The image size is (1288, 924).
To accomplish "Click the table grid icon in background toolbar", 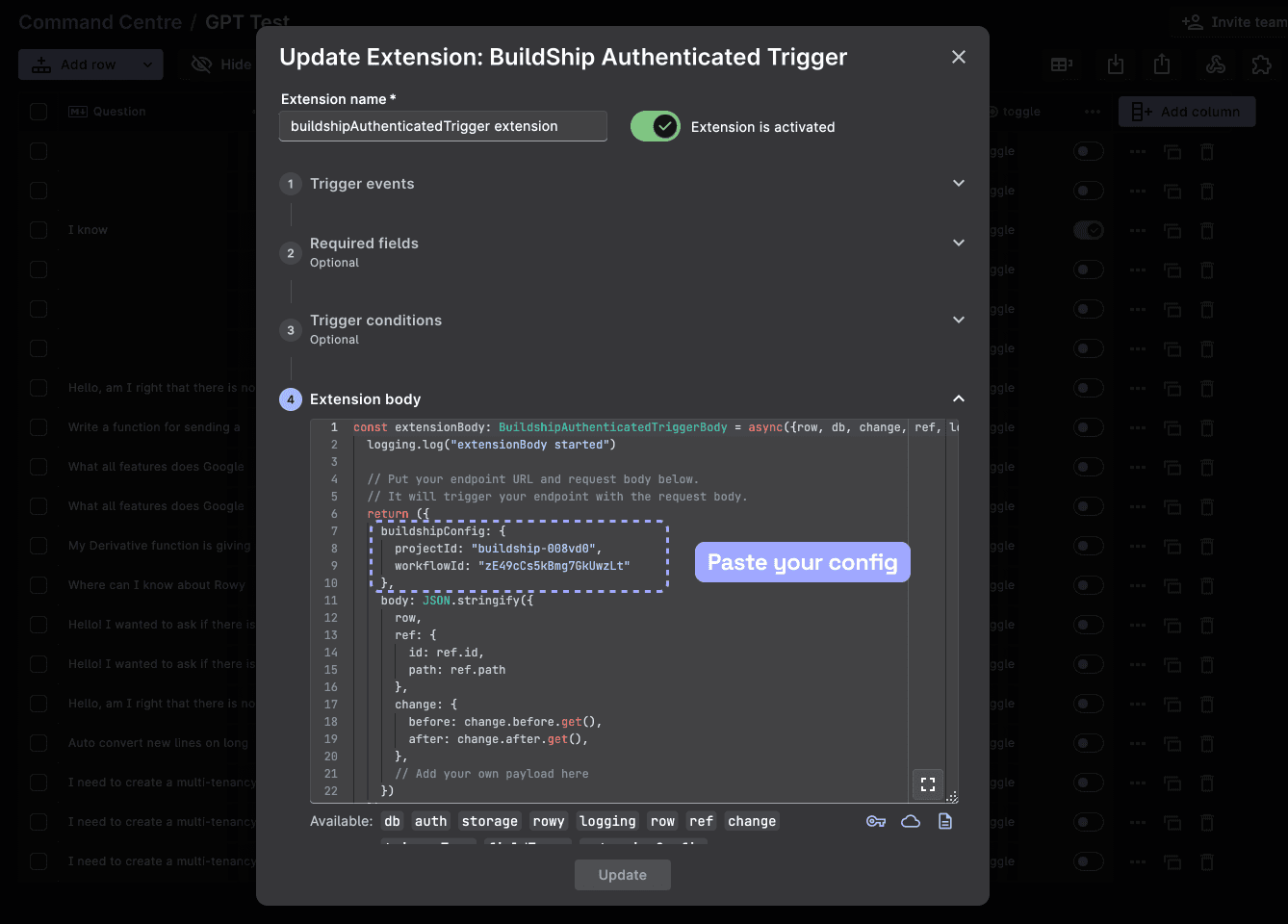I will click(x=1062, y=64).
